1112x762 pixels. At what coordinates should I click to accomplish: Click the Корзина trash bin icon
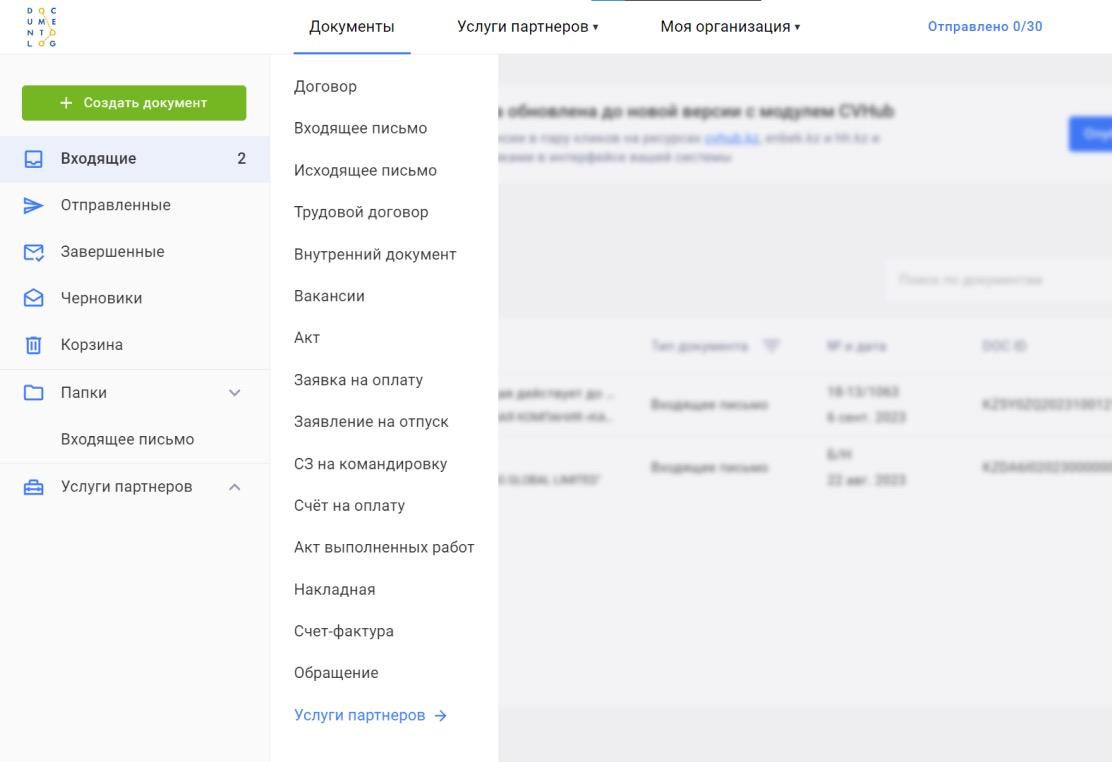point(34,346)
